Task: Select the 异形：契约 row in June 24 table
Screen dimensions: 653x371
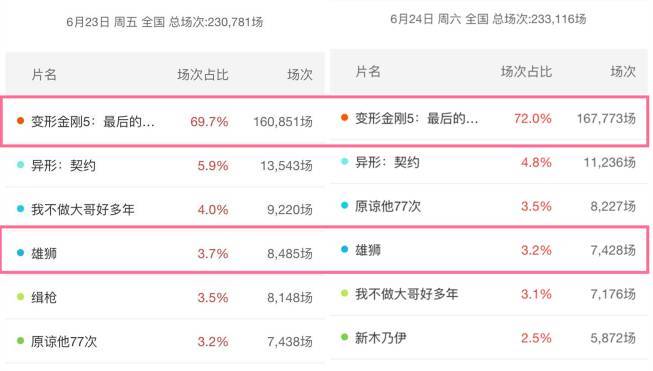Action: 489,162
